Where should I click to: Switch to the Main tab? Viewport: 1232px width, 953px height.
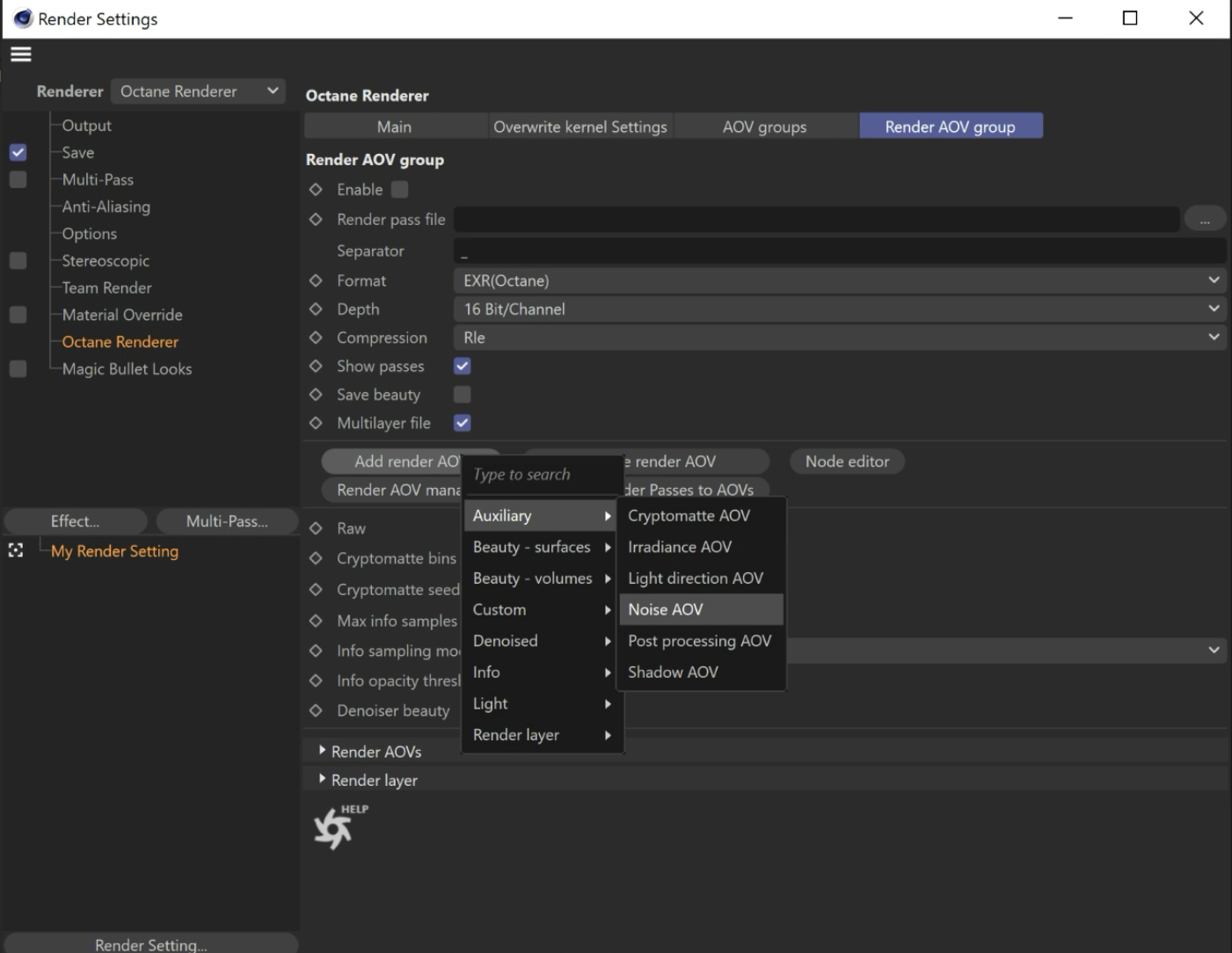(395, 127)
